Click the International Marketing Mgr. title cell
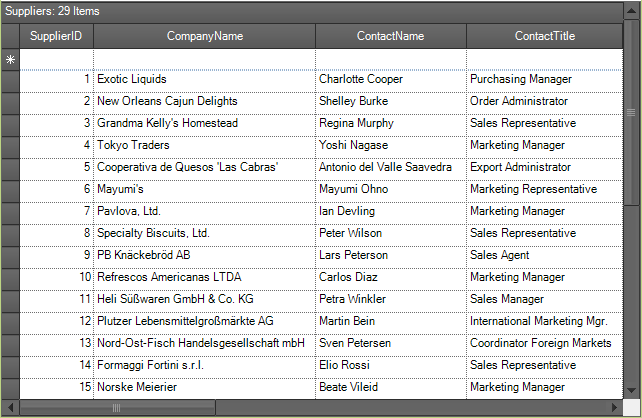 click(x=545, y=323)
